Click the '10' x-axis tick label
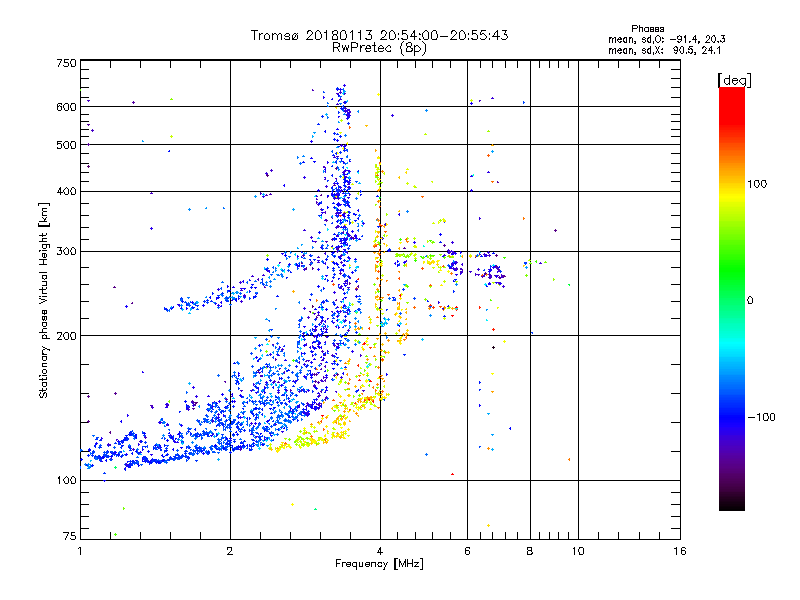The image size is (800, 600). tap(578, 551)
